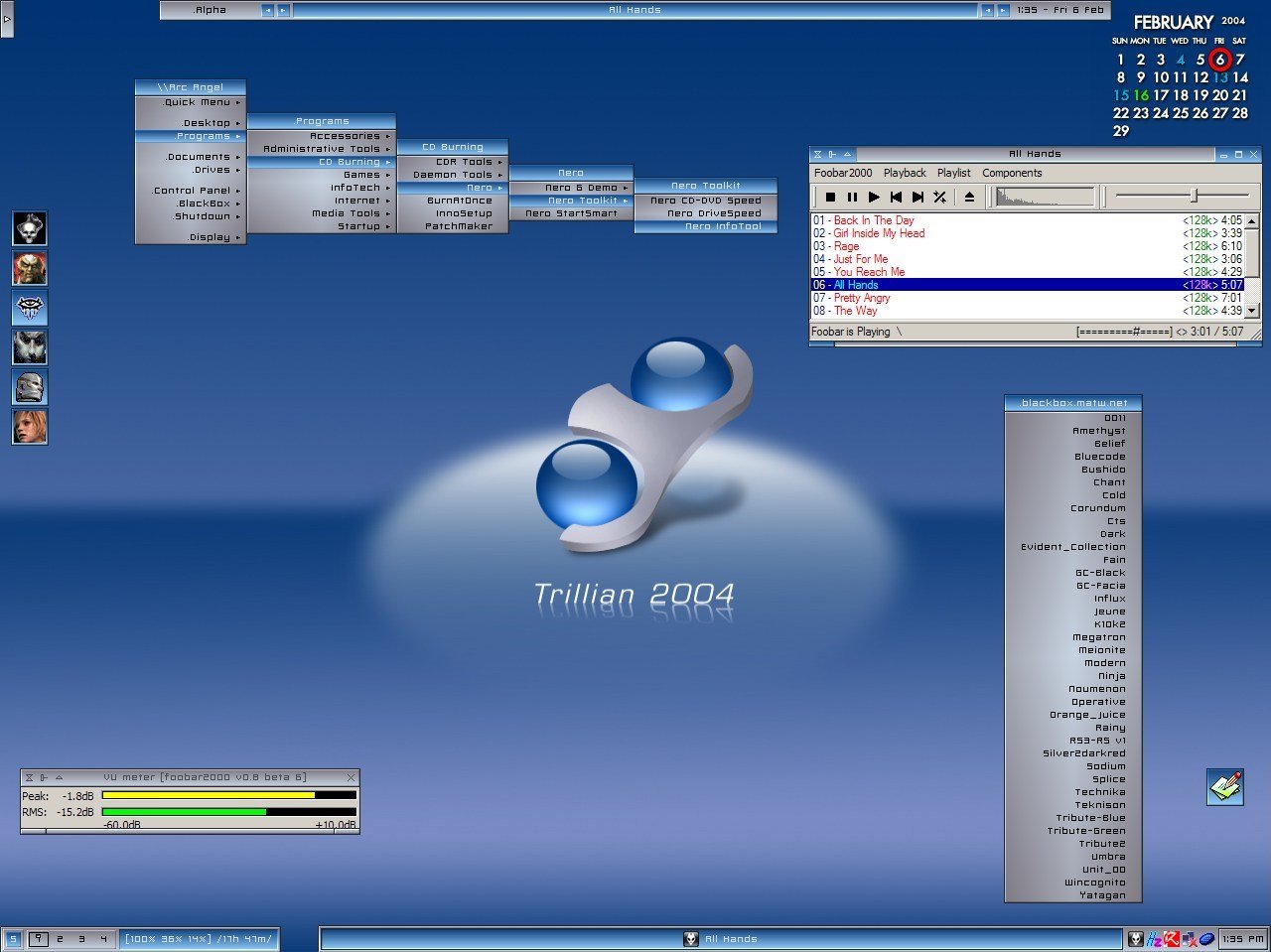Launch Nero CD-DVD Speed from the menu
1271x952 pixels.
706,201
